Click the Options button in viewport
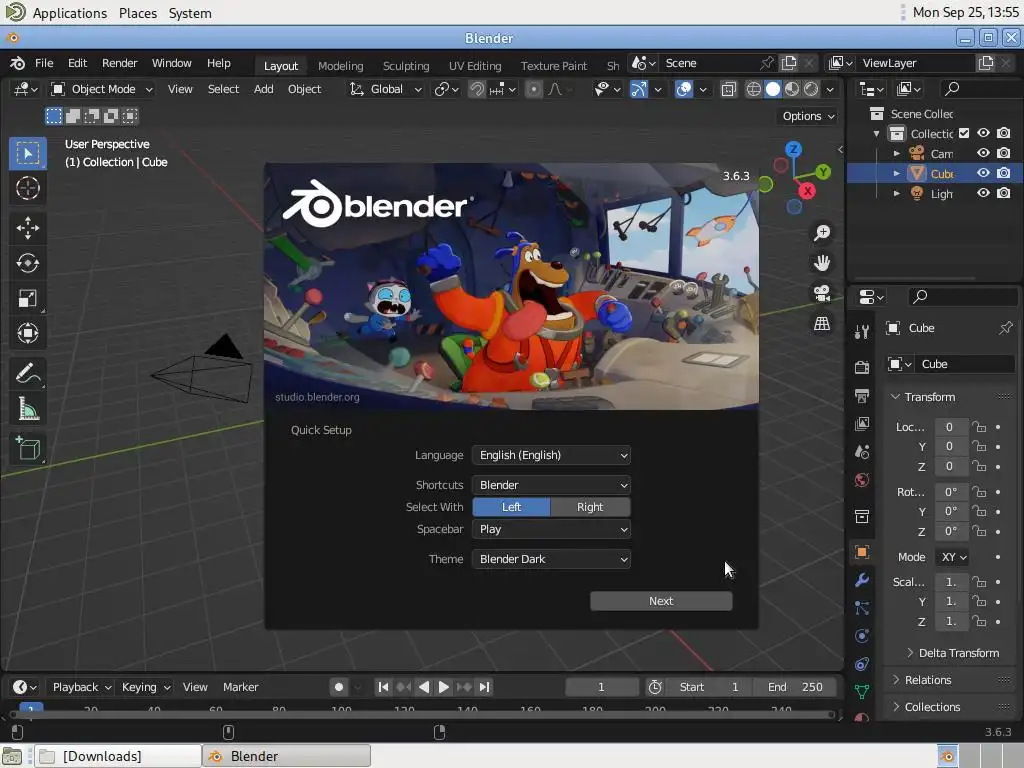Screen dimensions: 1024x768 coord(808,116)
